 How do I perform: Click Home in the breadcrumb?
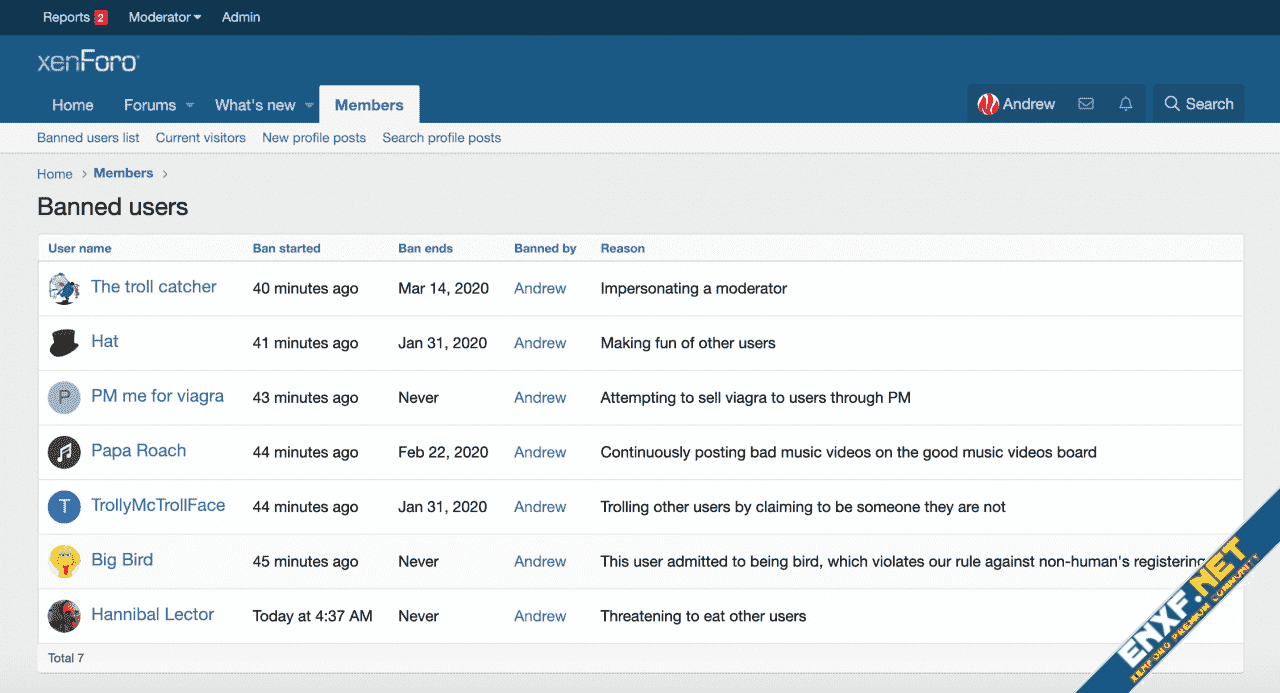point(55,174)
